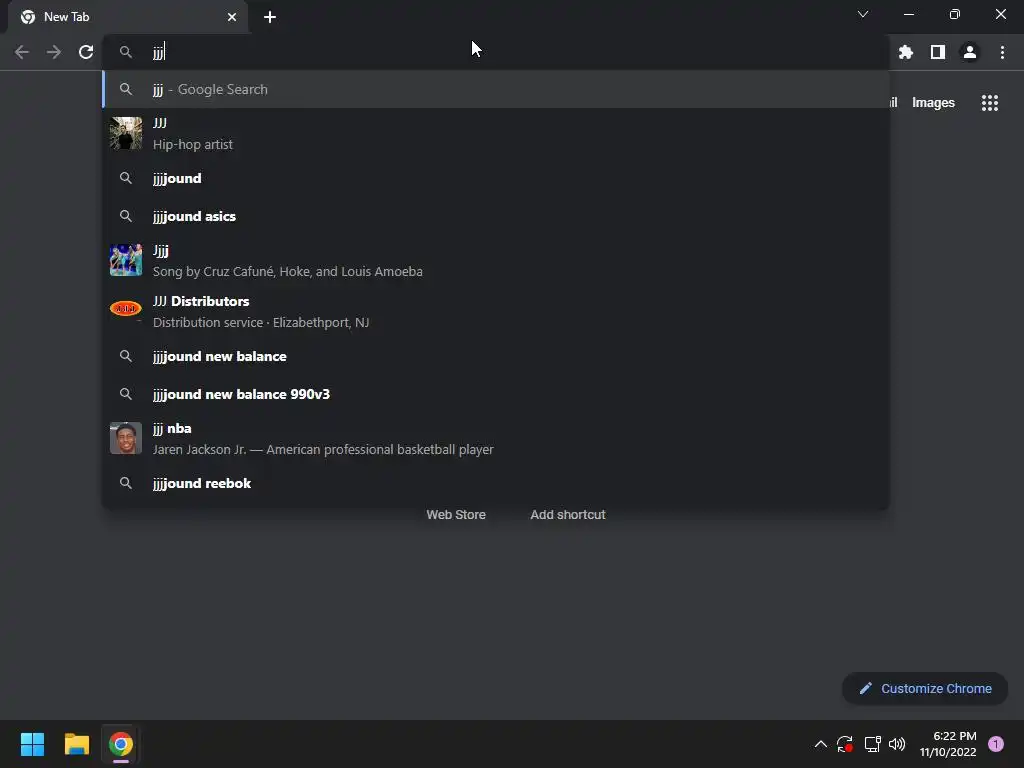Click the address bar input showing jjj
The height and width of the screenshot is (768, 1024).
(496, 52)
